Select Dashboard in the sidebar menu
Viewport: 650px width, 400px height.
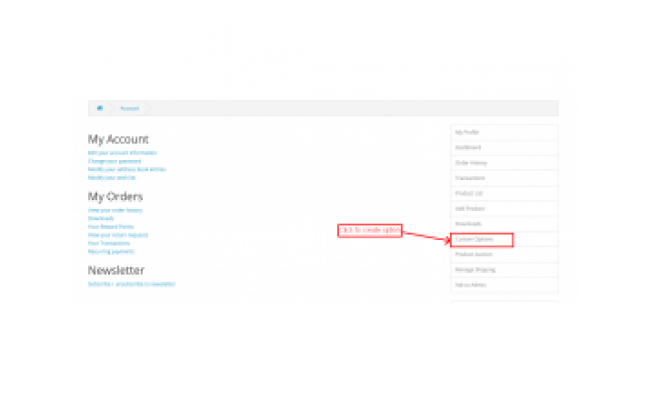[504, 148]
